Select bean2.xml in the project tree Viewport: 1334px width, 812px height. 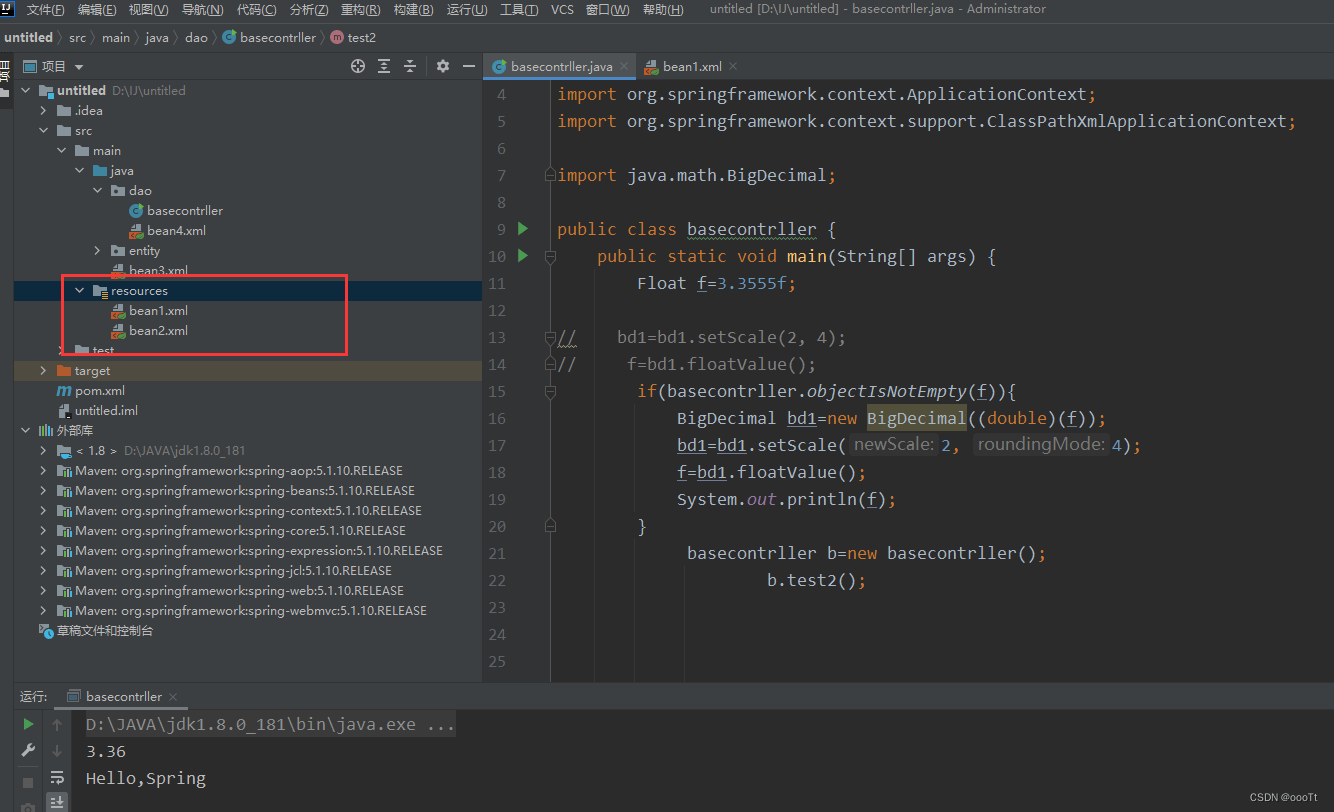click(x=158, y=331)
